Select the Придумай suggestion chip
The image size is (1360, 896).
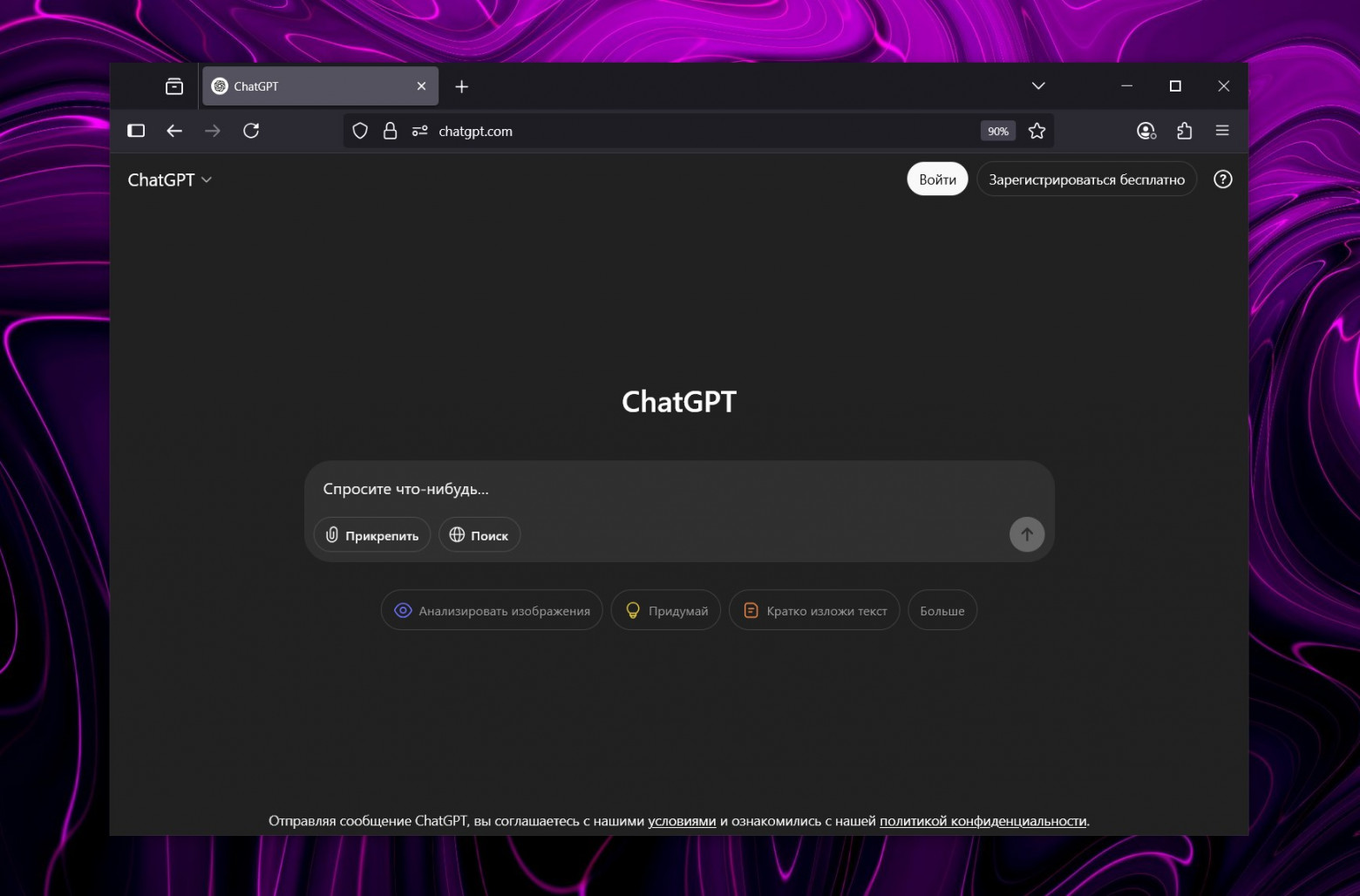[x=666, y=611]
